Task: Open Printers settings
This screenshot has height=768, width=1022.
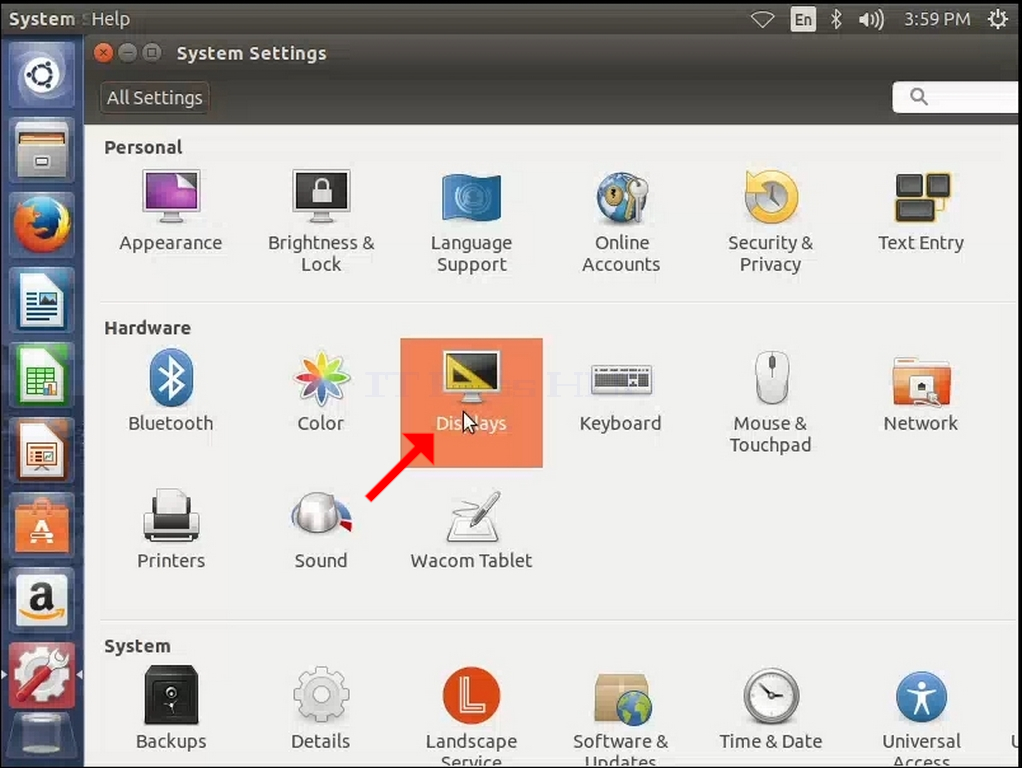Action: point(171,529)
